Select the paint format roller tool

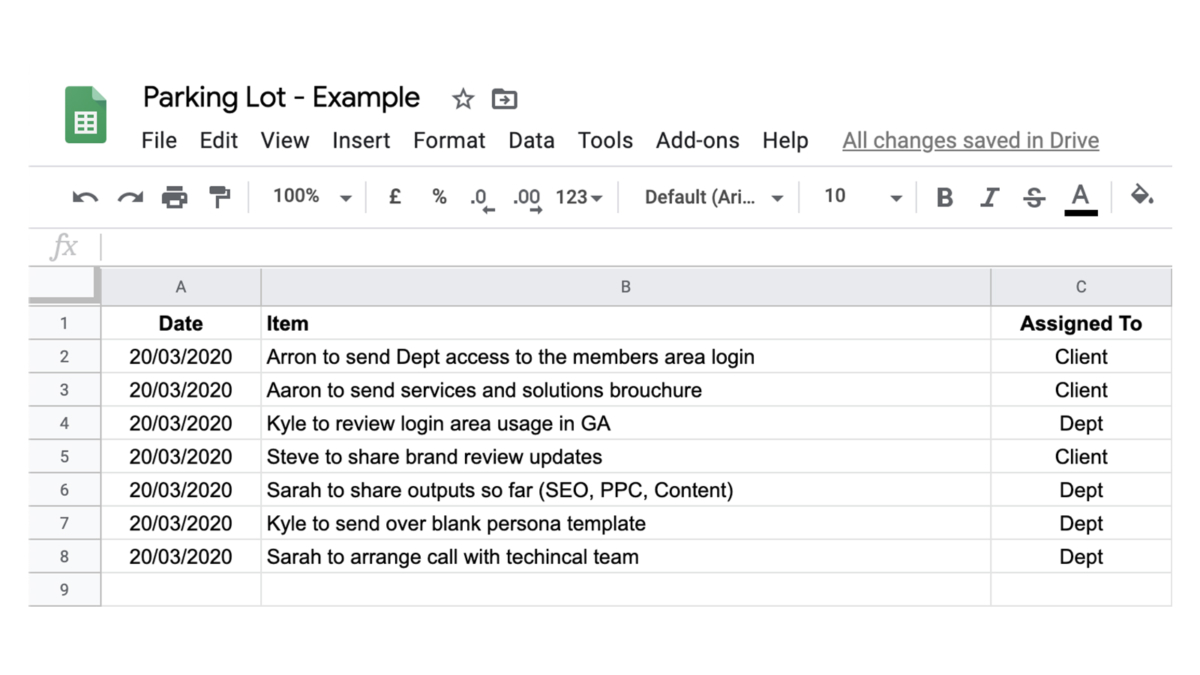click(220, 197)
